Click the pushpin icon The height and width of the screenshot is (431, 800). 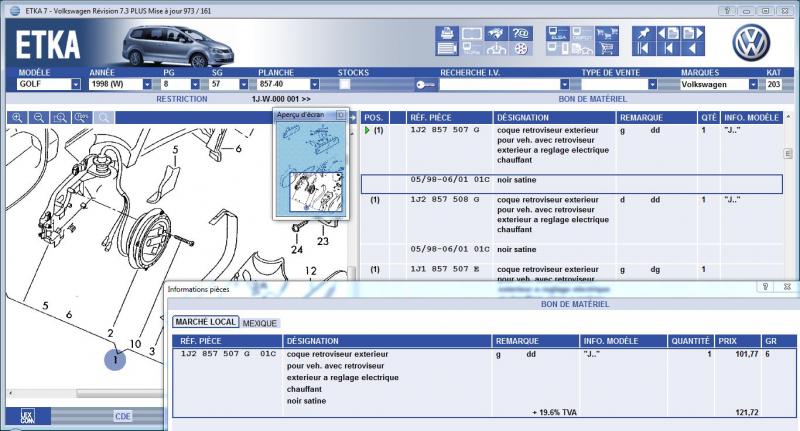(x=643, y=34)
